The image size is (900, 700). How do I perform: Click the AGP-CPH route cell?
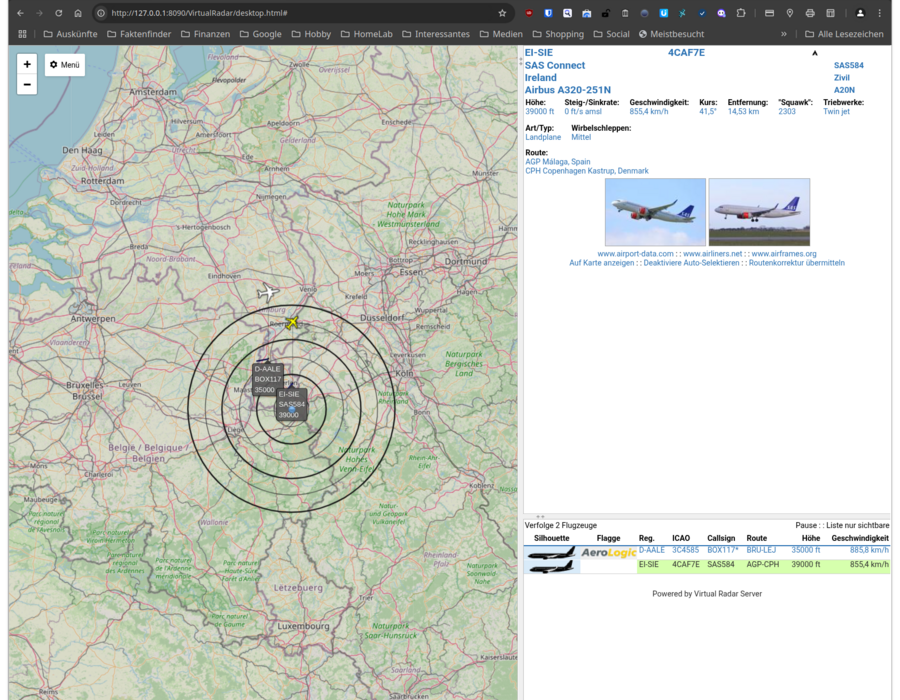click(763, 565)
